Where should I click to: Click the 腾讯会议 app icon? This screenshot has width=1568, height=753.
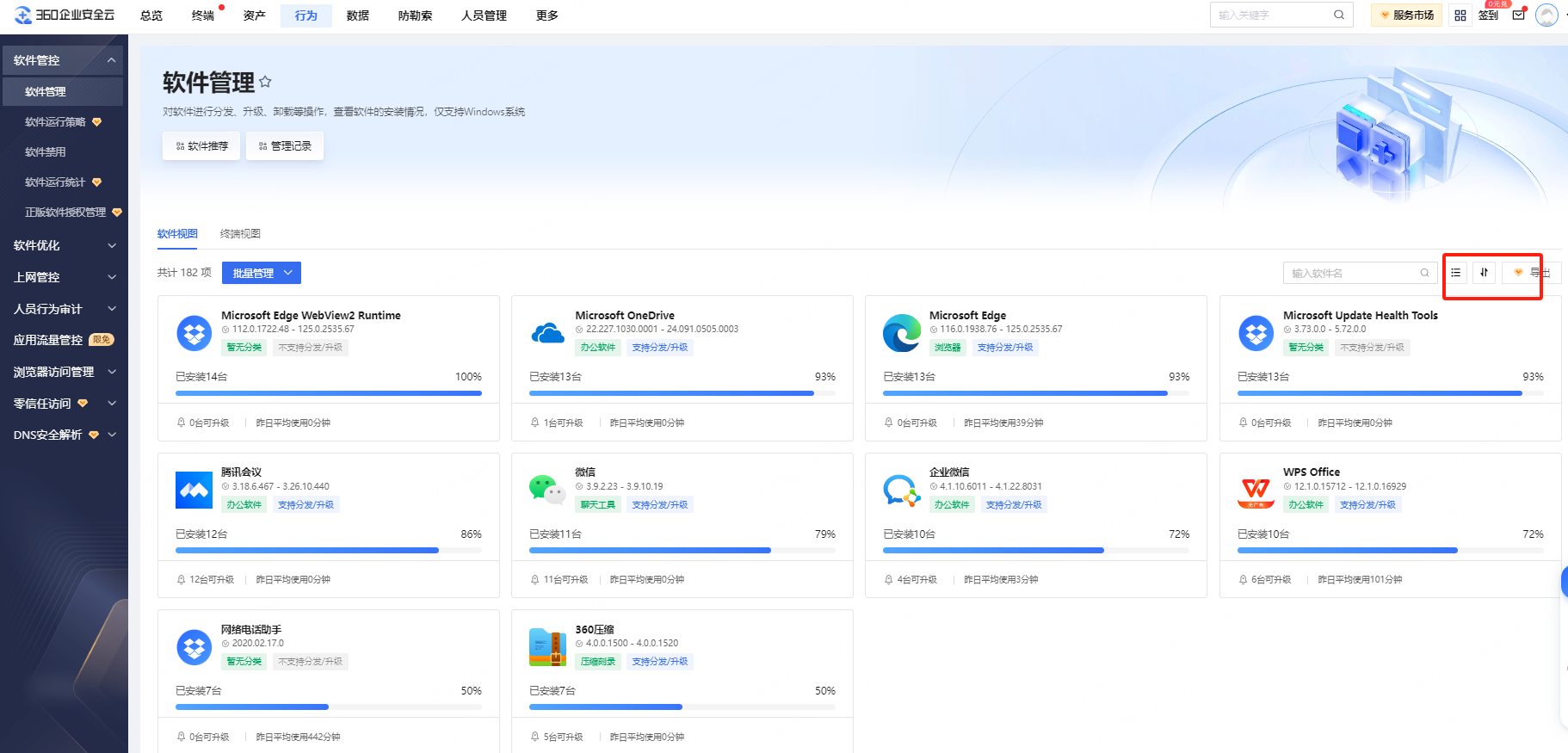pos(194,491)
